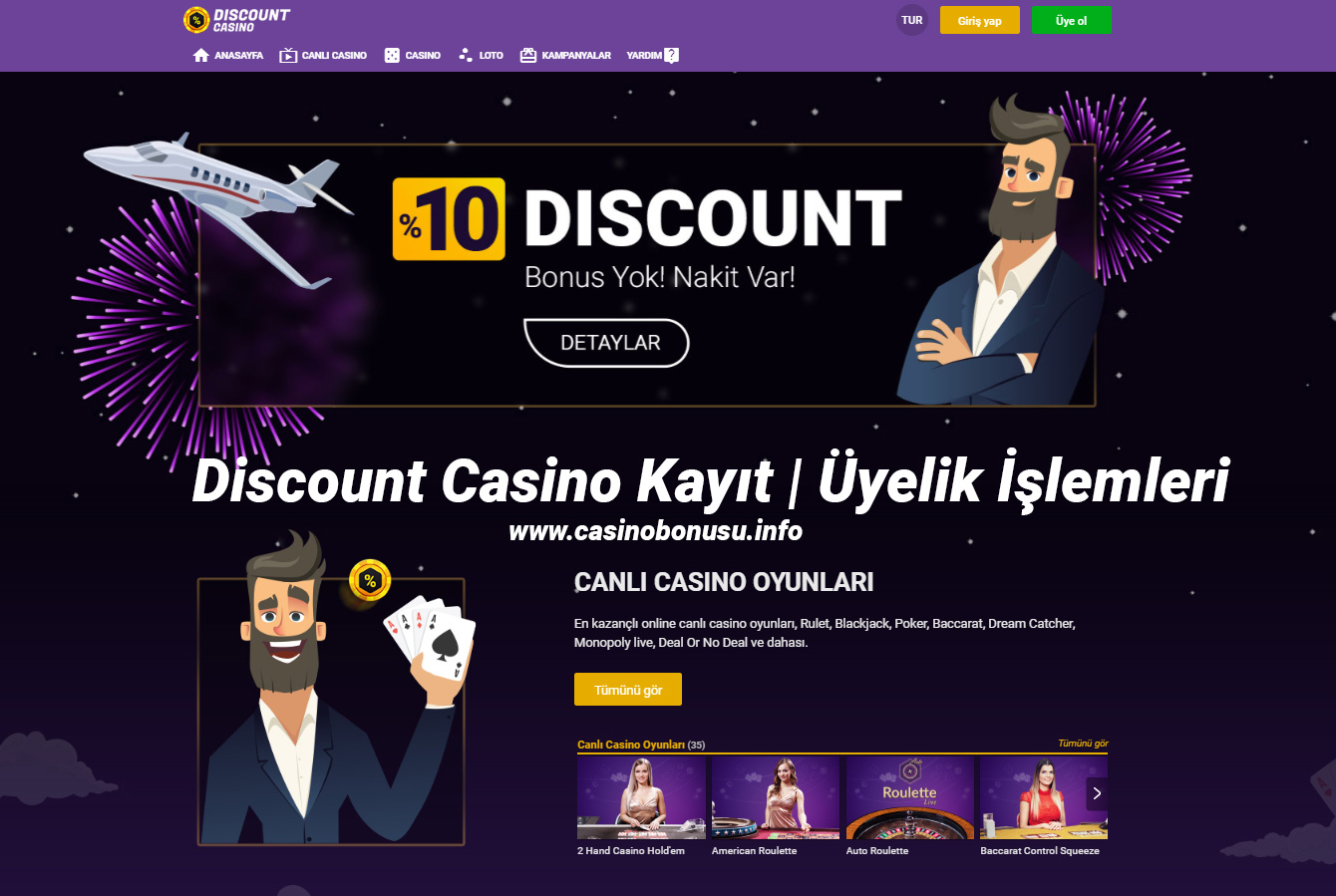Viewport: 1336px width, 896px height.
Task: Click the Casino dice icon
Action: pos(392,56)
